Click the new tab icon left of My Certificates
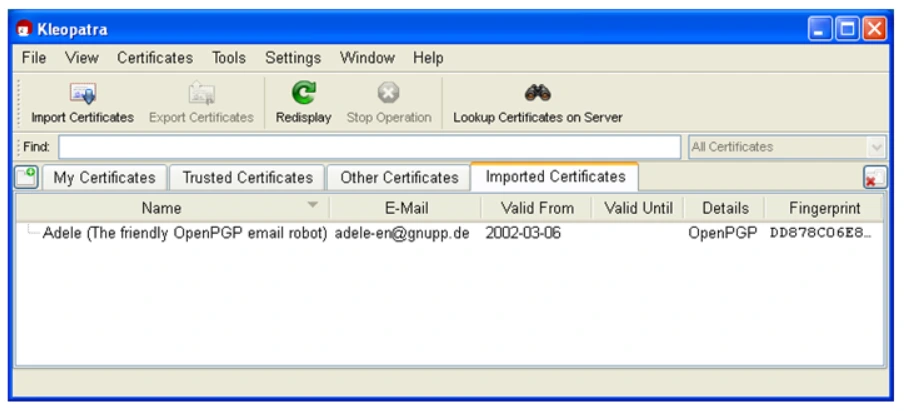The width and height of the screenshot is (906, 411). click(26, 177)
